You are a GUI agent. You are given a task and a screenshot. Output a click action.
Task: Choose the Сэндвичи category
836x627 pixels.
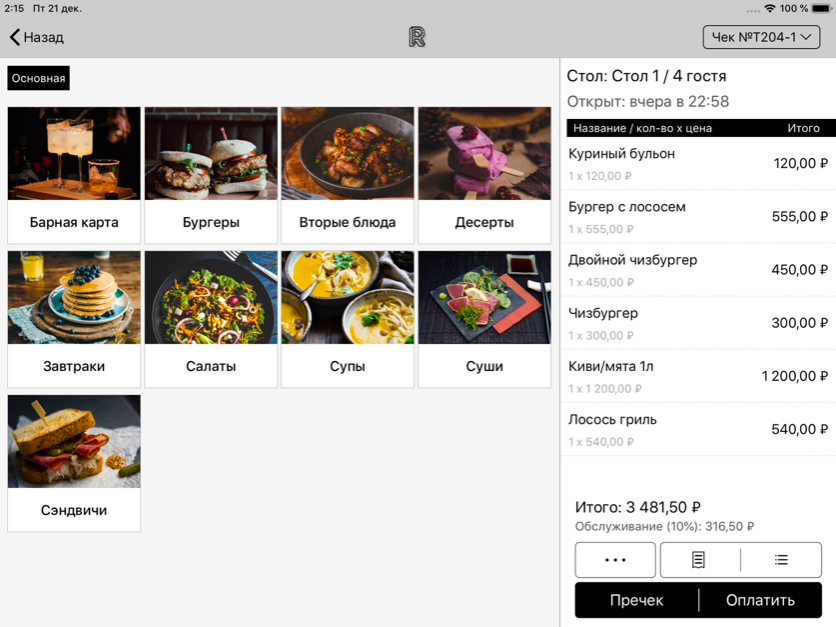74,463
